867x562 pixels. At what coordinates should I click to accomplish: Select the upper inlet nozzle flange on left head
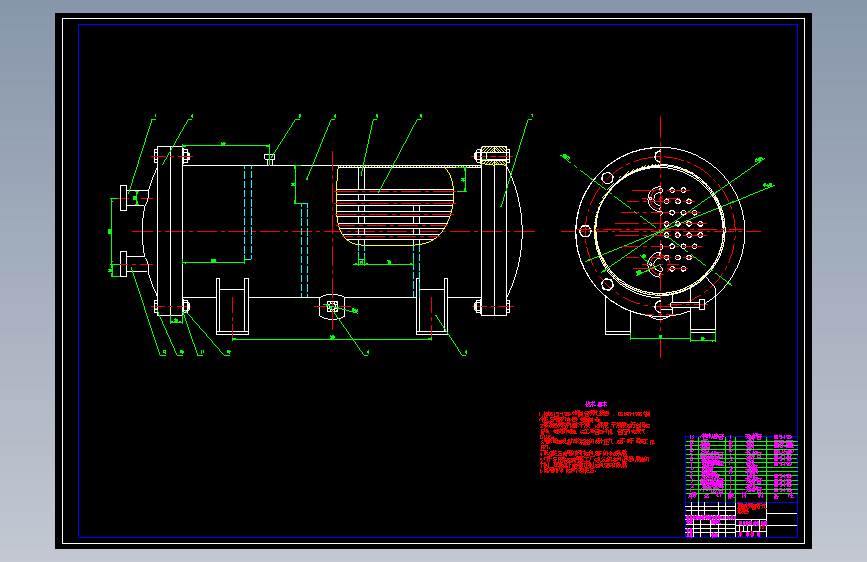(123, 198)
